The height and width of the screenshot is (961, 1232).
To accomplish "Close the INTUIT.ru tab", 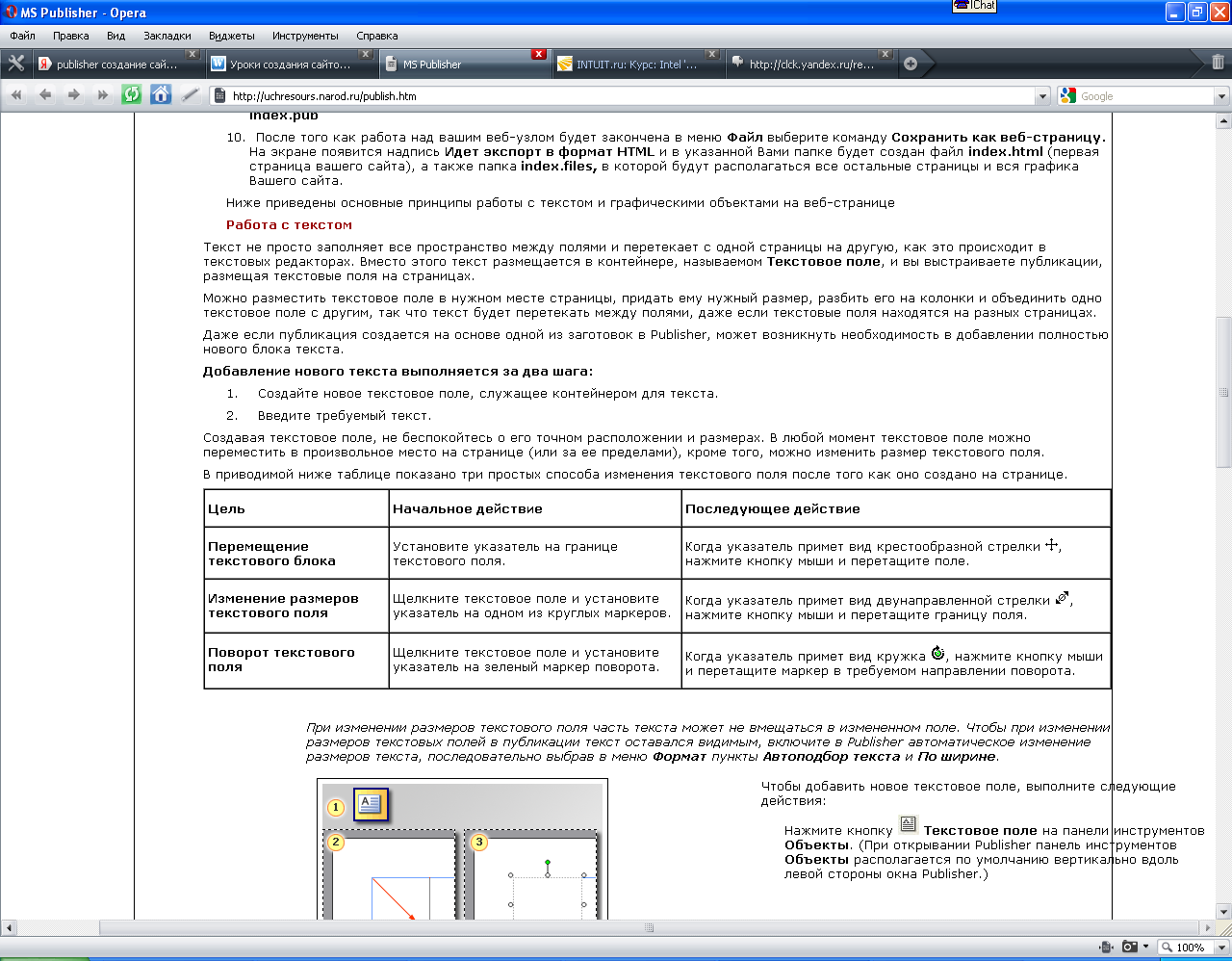I will tap(712, 54).
